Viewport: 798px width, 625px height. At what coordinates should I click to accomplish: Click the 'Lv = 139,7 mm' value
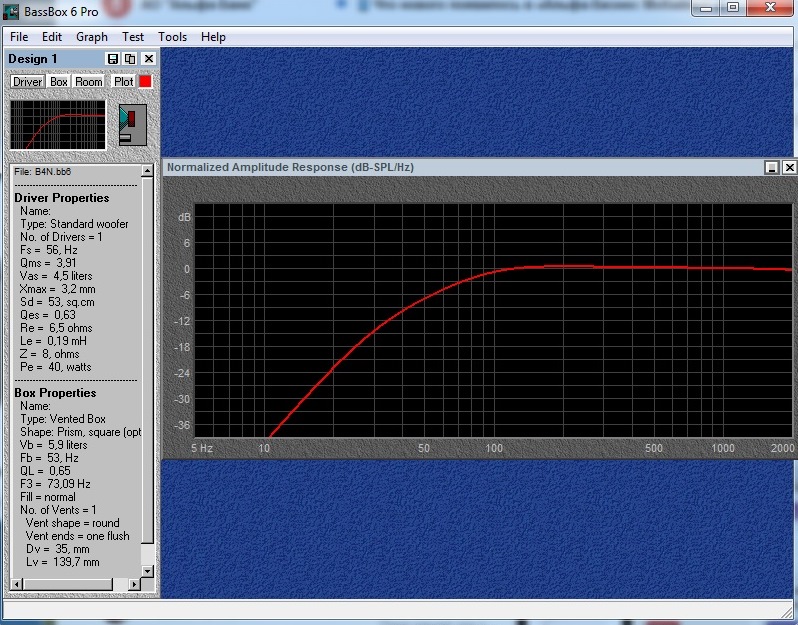coord(63,562)
